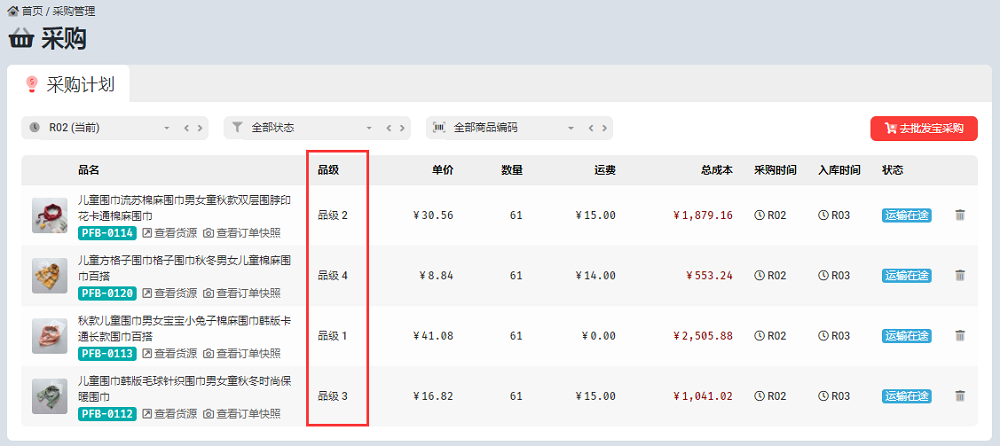Open the 全部商品编码 product code dropdown
This screenshot has height=446, width=1000.
click(505, 128)
